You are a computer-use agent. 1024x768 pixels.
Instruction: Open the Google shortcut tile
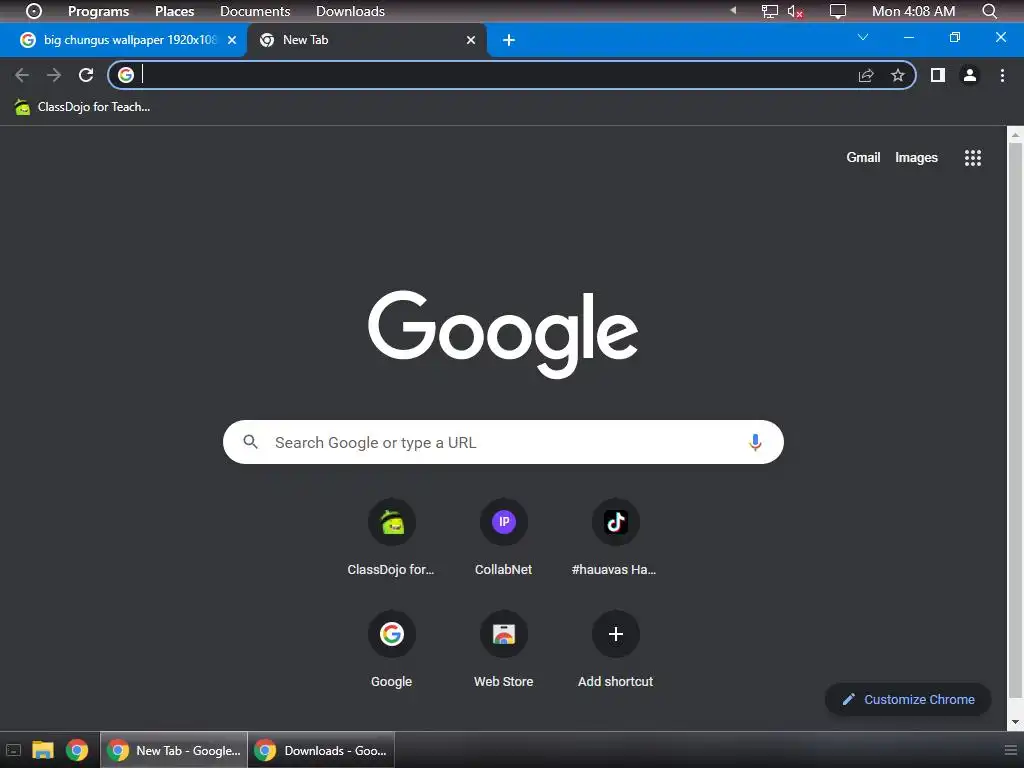[x=391, y=649]
